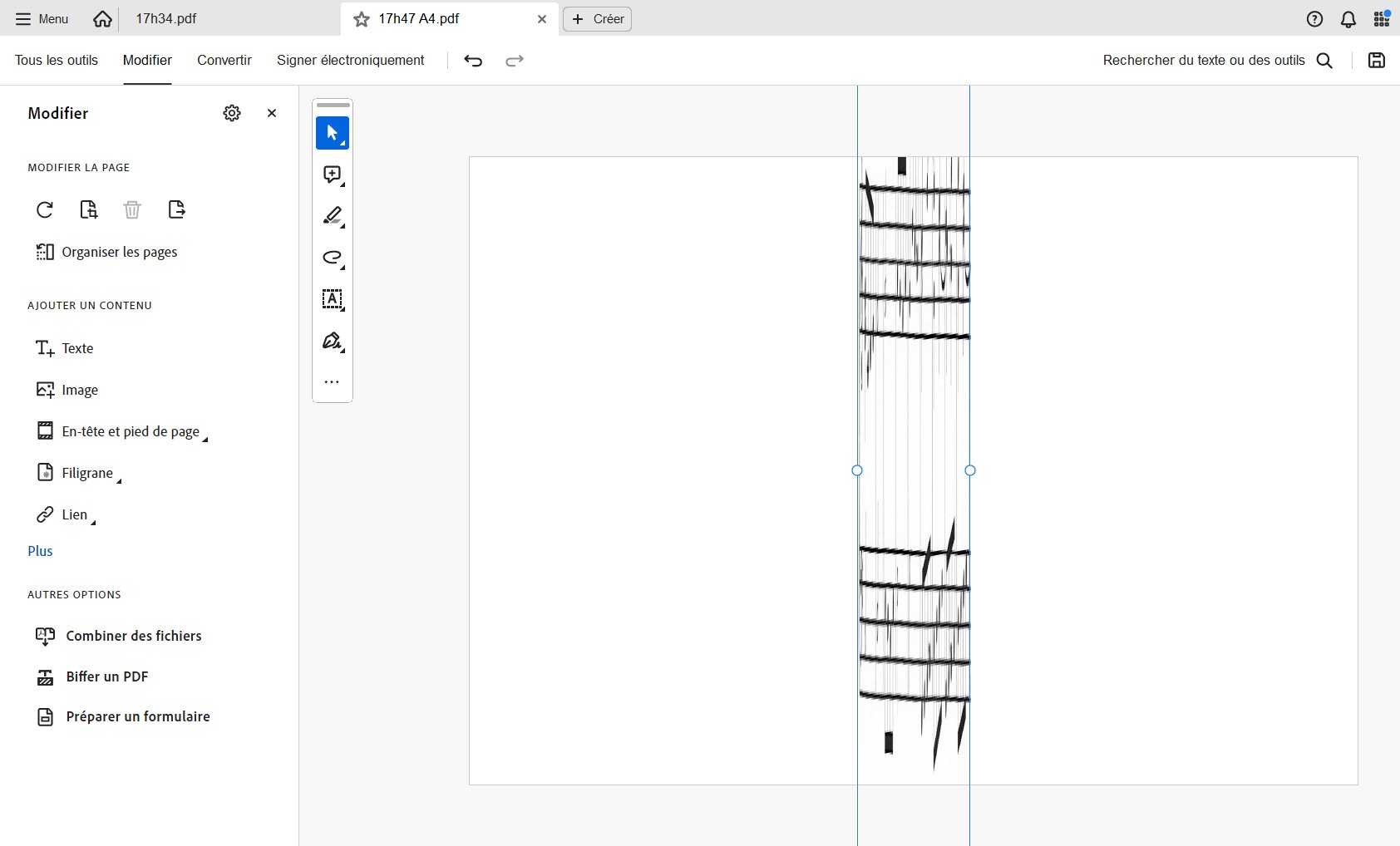Extract the current page
This screenshot has height=846, width=1400.
[x=176, y=209]
